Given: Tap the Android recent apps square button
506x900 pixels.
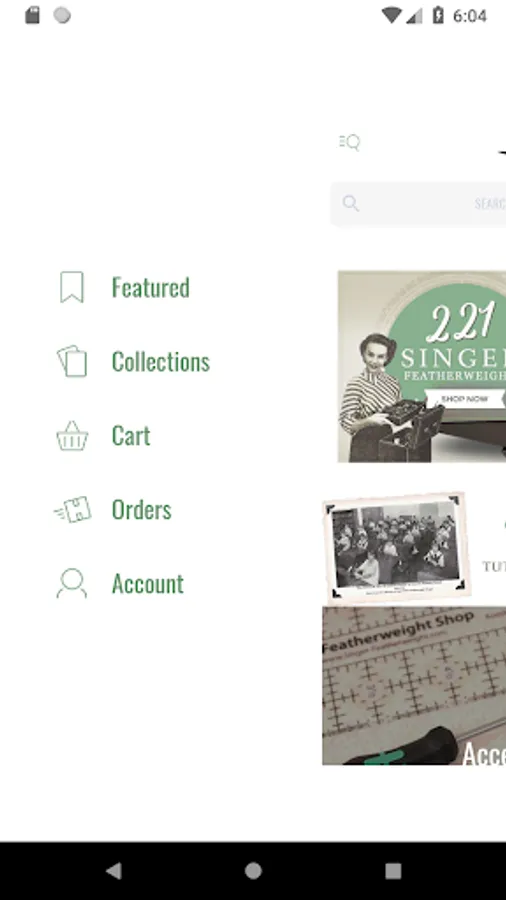Looking at the screenshot, I should pos(393,871).
